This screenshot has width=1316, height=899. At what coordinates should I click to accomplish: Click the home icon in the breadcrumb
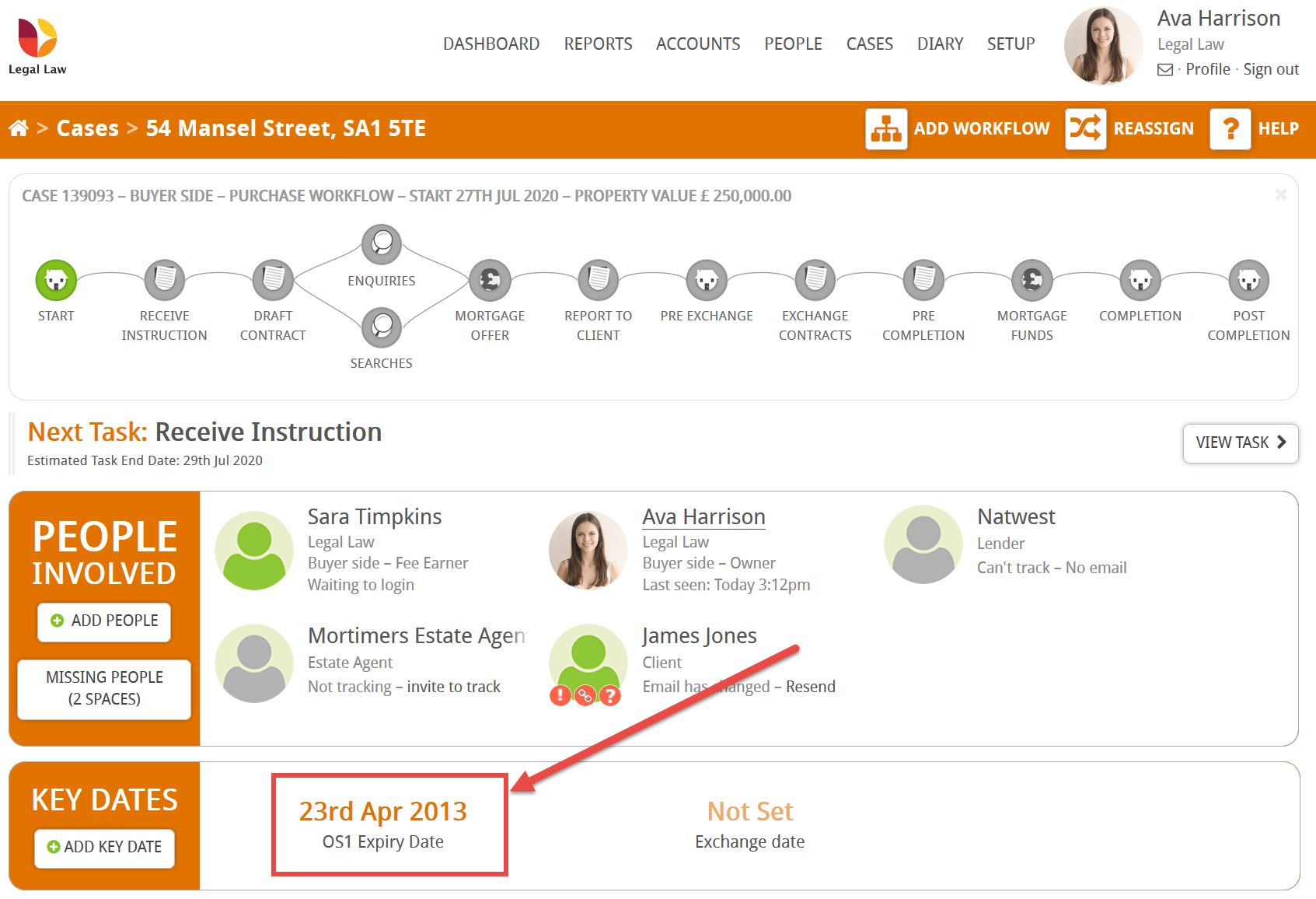pyautogui.click(x=19, y=128)
